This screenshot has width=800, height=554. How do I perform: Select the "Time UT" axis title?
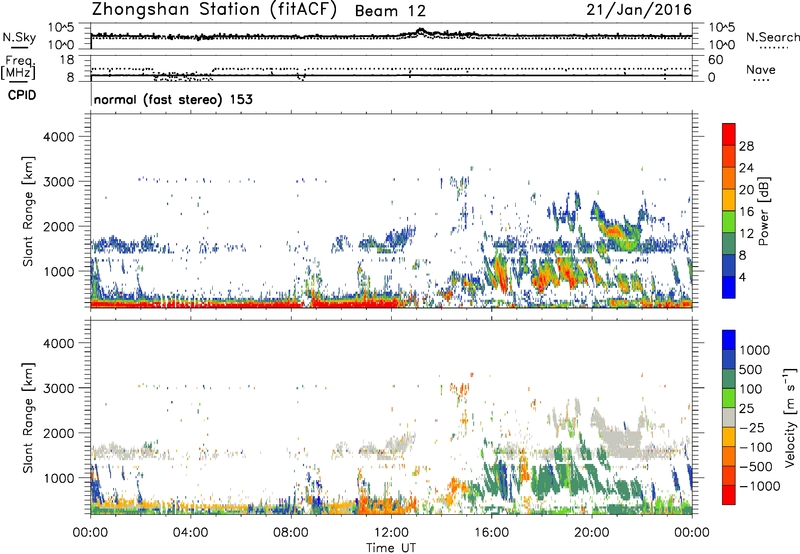[x=391, y=548]
